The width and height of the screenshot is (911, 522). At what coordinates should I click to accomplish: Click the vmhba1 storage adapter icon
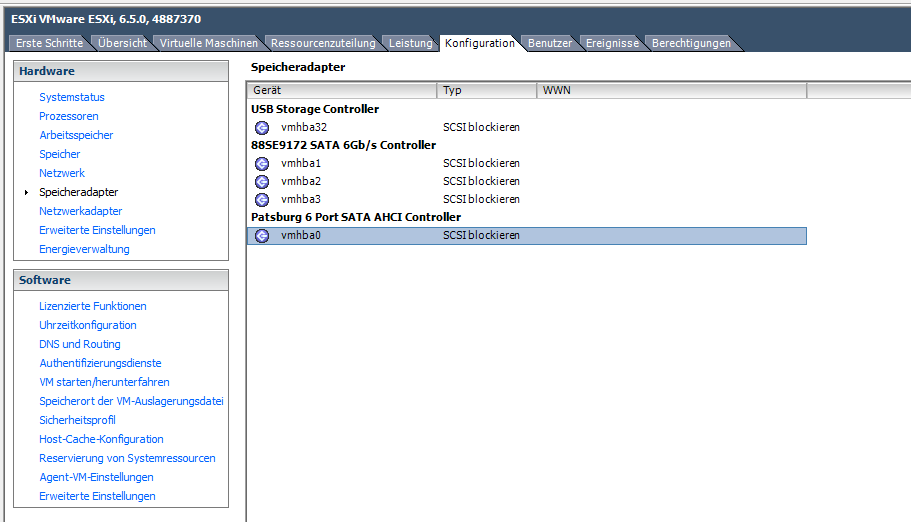click(262, 163)
